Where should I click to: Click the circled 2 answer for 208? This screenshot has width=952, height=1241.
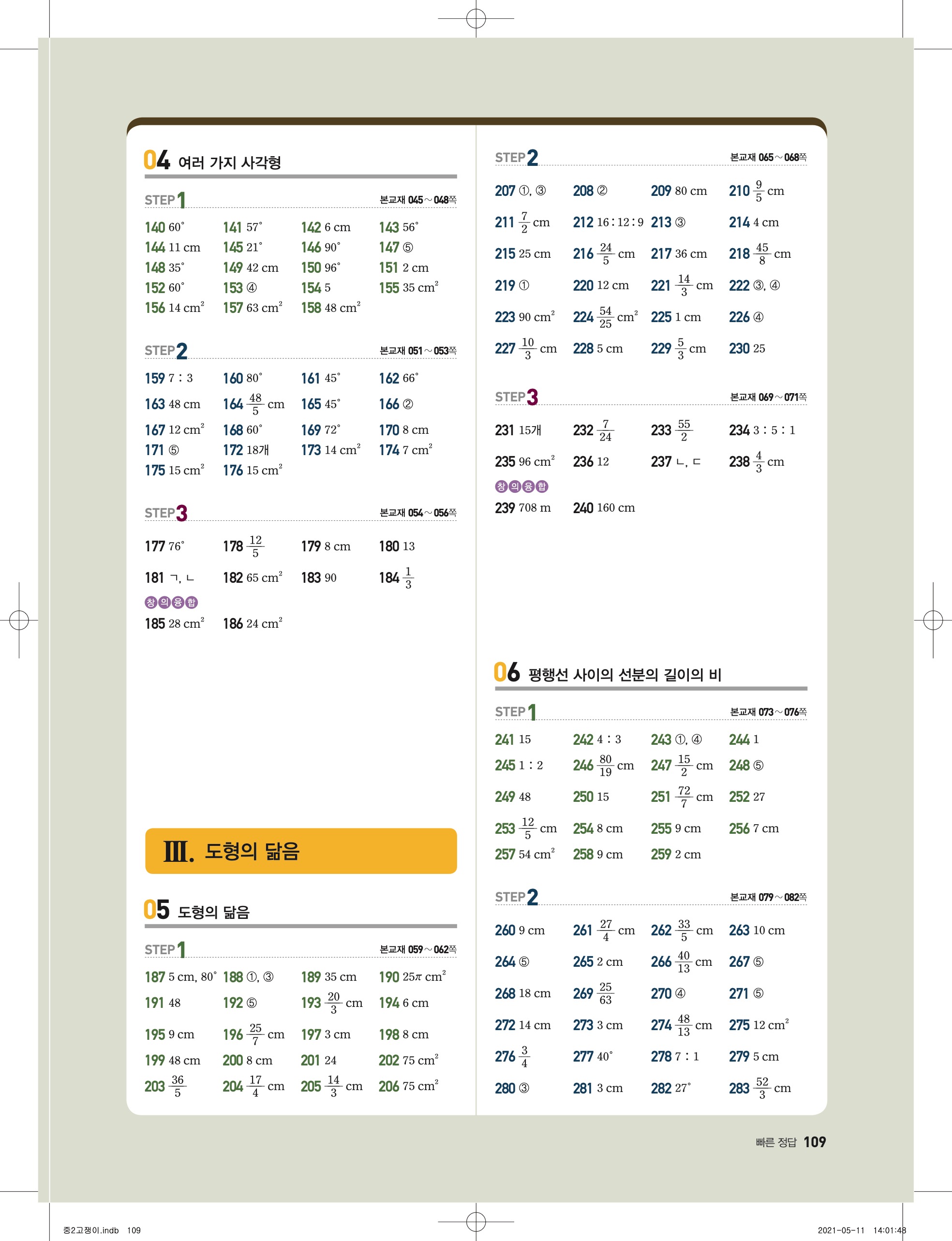pos(602,191)
